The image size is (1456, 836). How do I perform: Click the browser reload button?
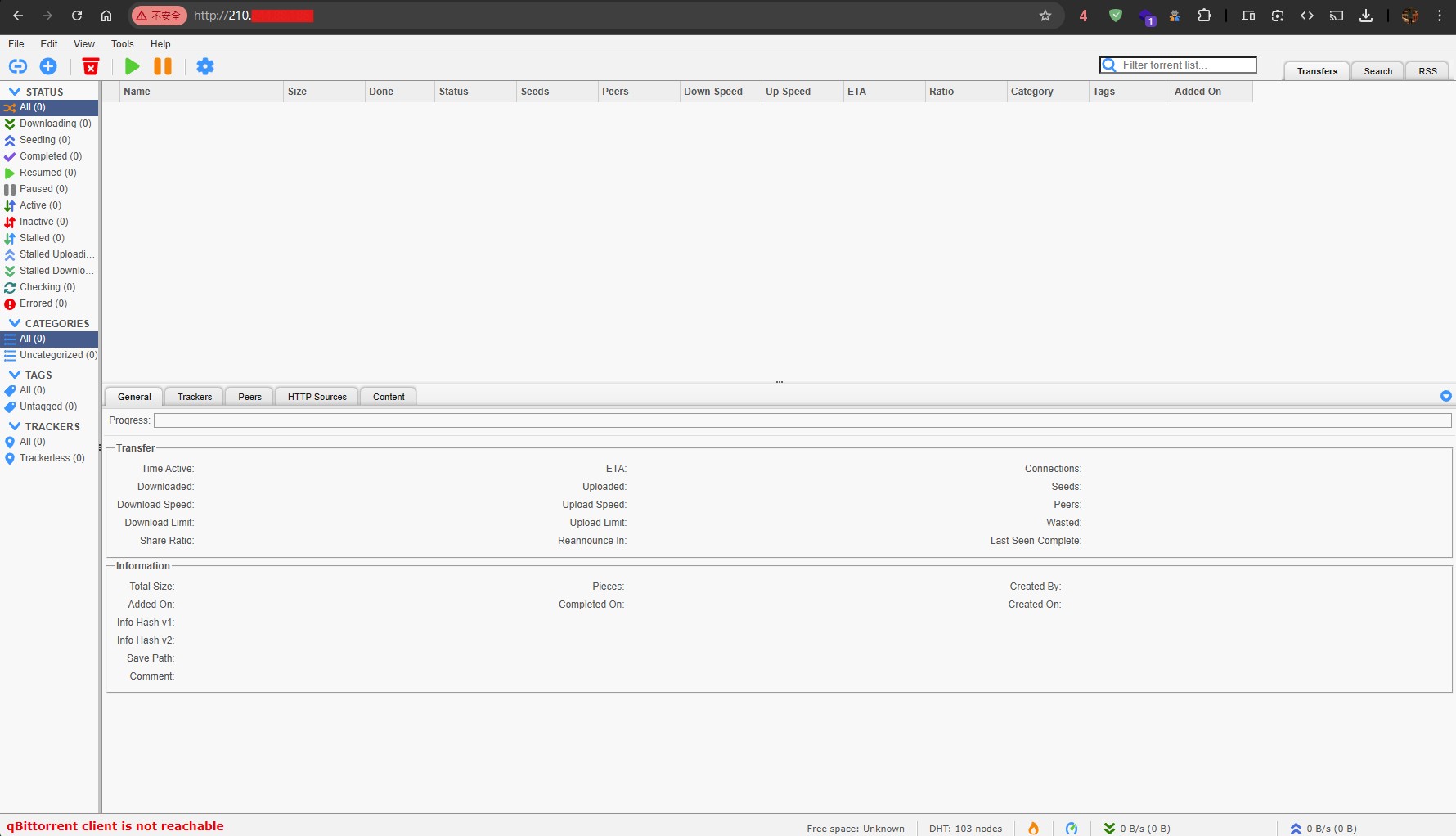(x=77, y=16)
